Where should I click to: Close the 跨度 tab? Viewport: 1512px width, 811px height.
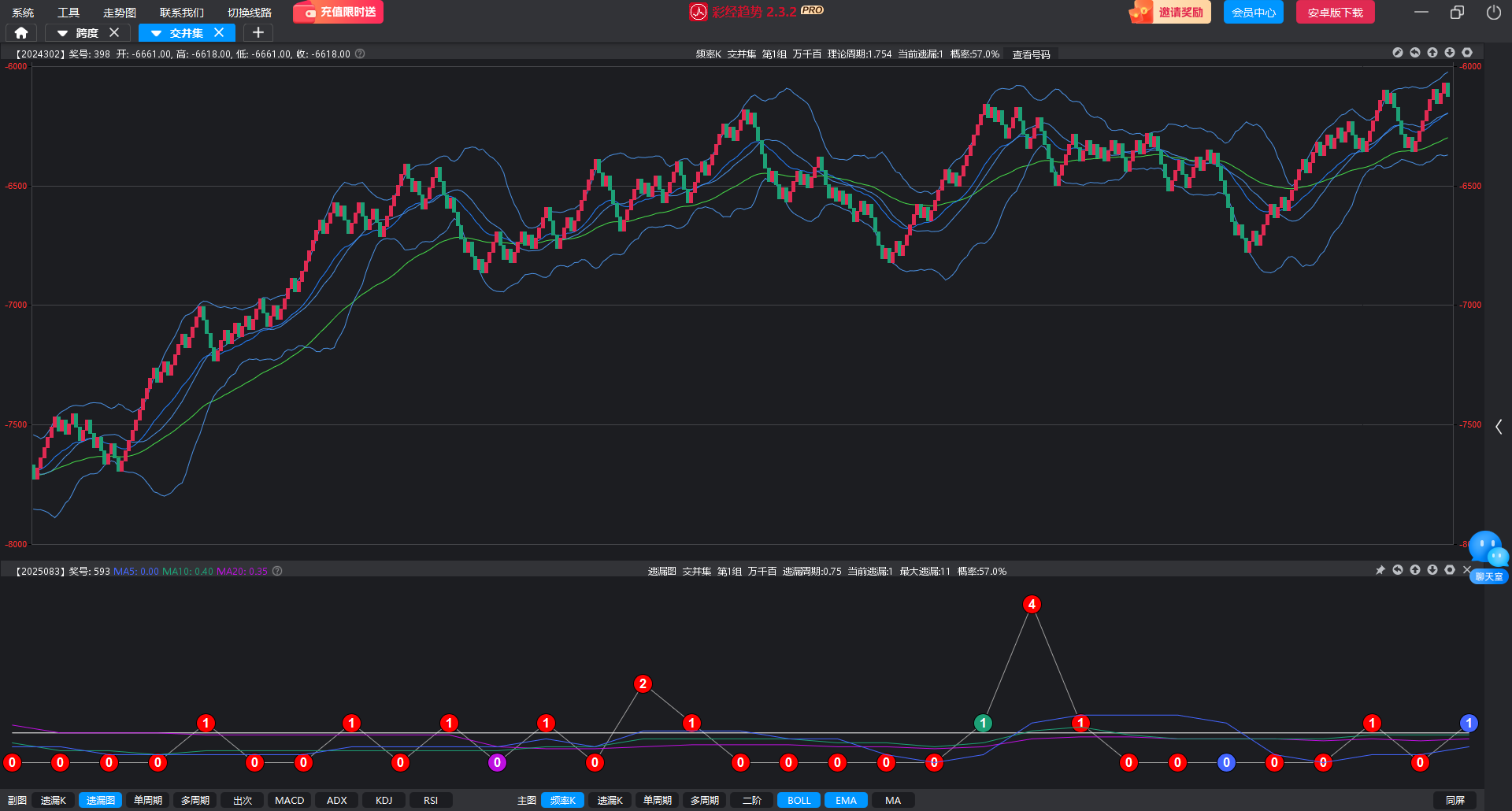114,32
